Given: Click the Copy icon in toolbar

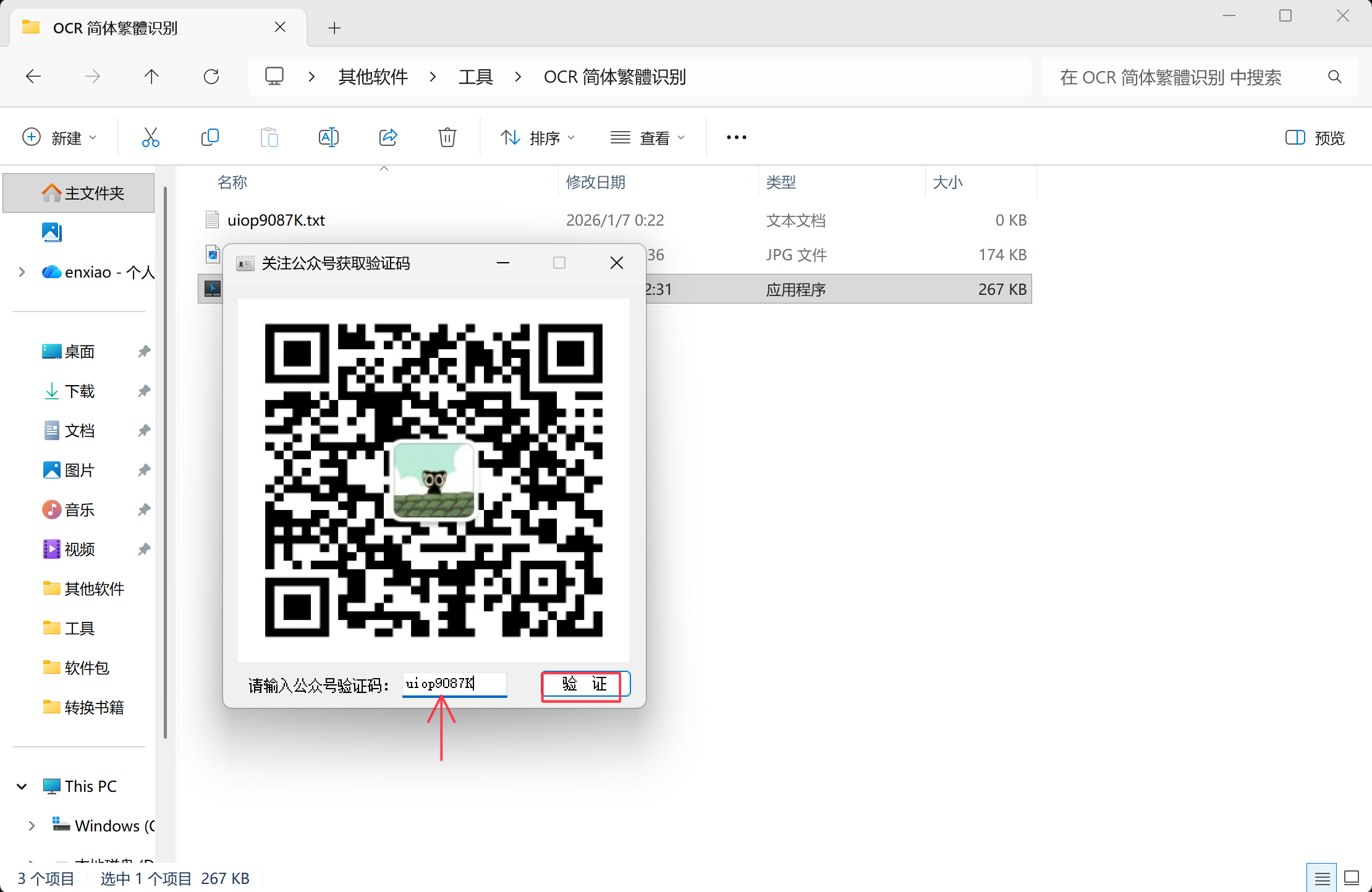Looking at the screenshot, I should click(x=210, y=137).
